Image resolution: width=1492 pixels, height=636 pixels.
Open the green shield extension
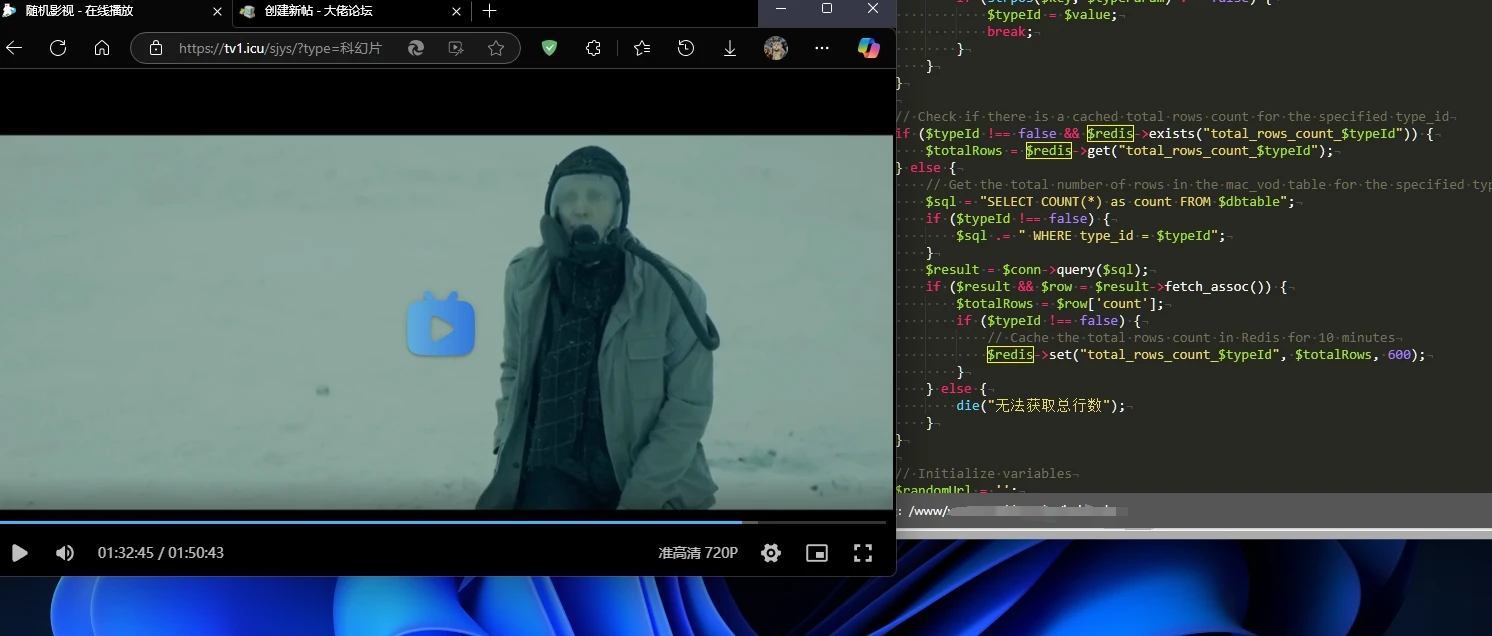[x=549, y=48]
